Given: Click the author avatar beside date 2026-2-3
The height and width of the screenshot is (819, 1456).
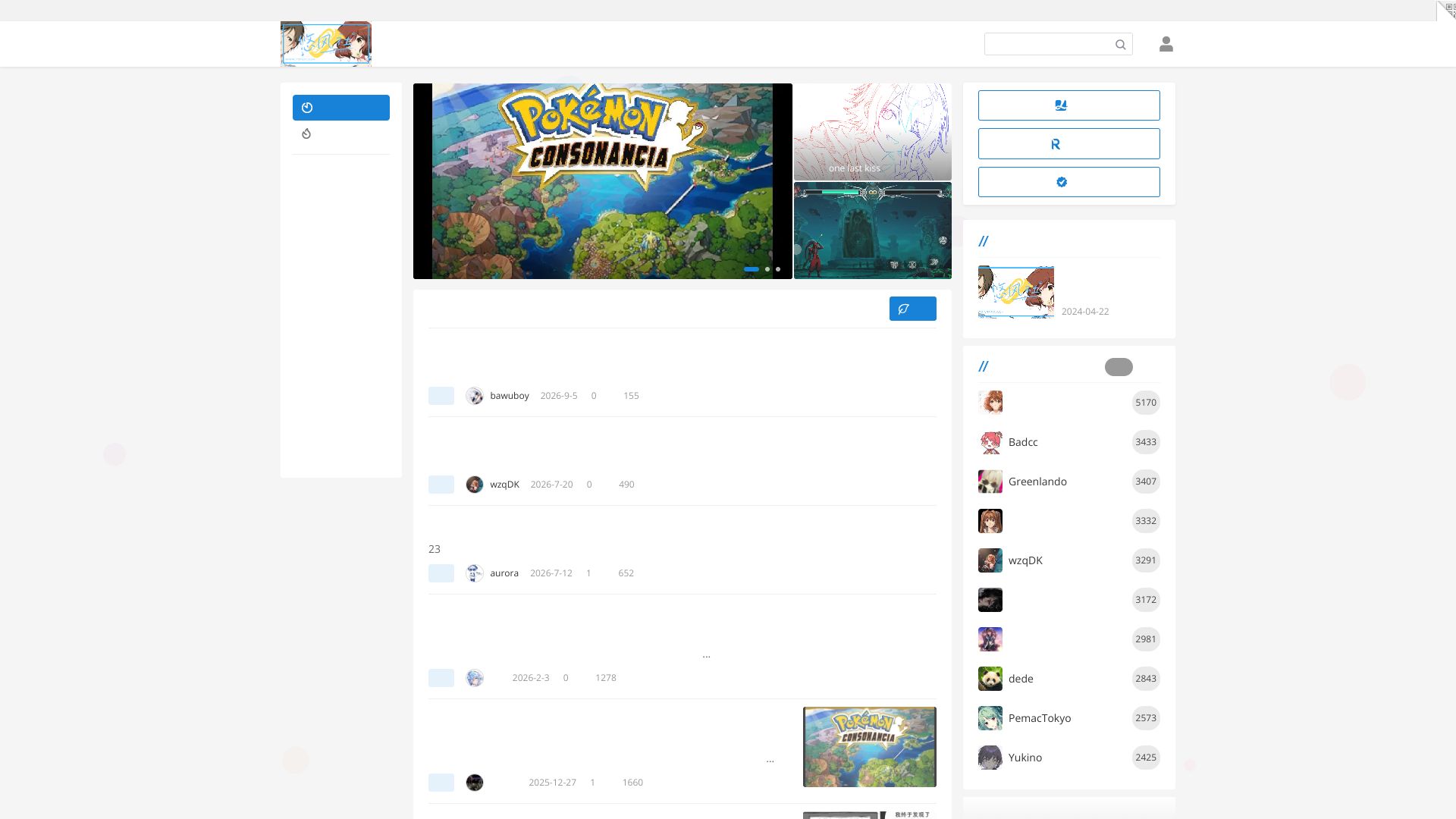Looking at the screenshot, I should (475, 678).
